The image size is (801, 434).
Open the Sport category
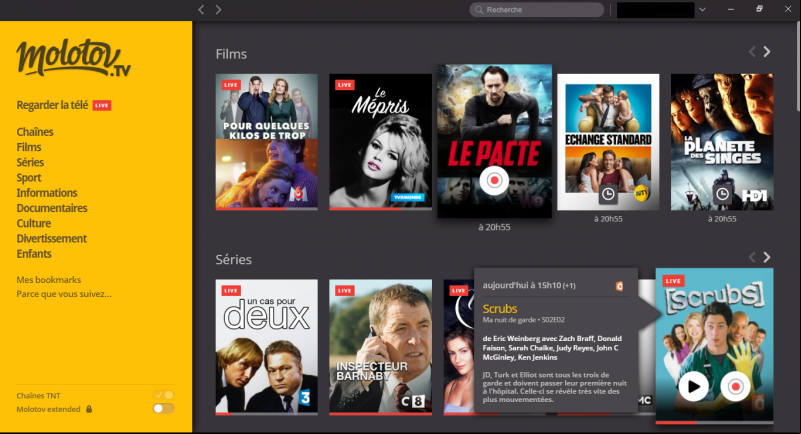point(29,178)
